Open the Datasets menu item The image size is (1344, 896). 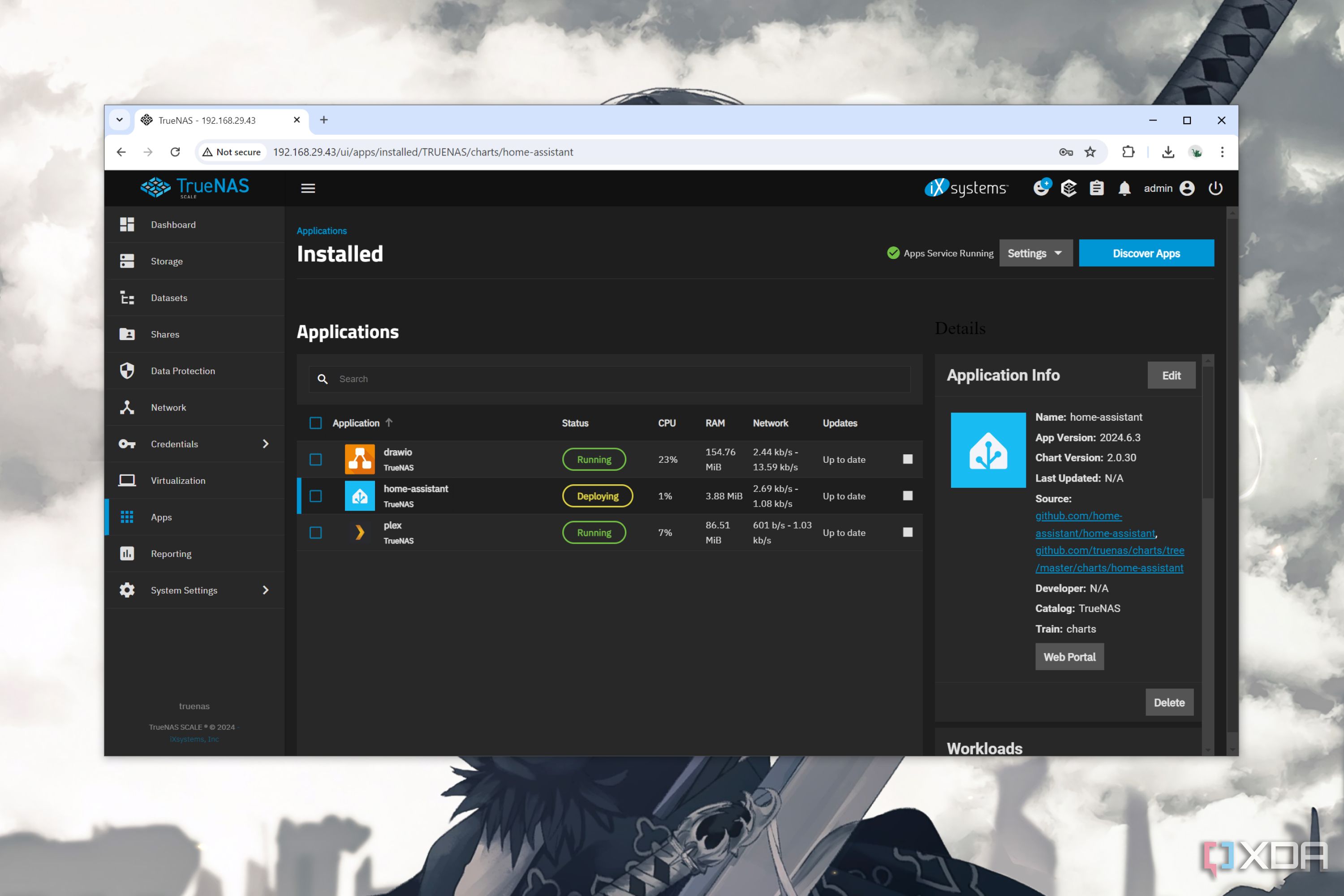[195, 298]
